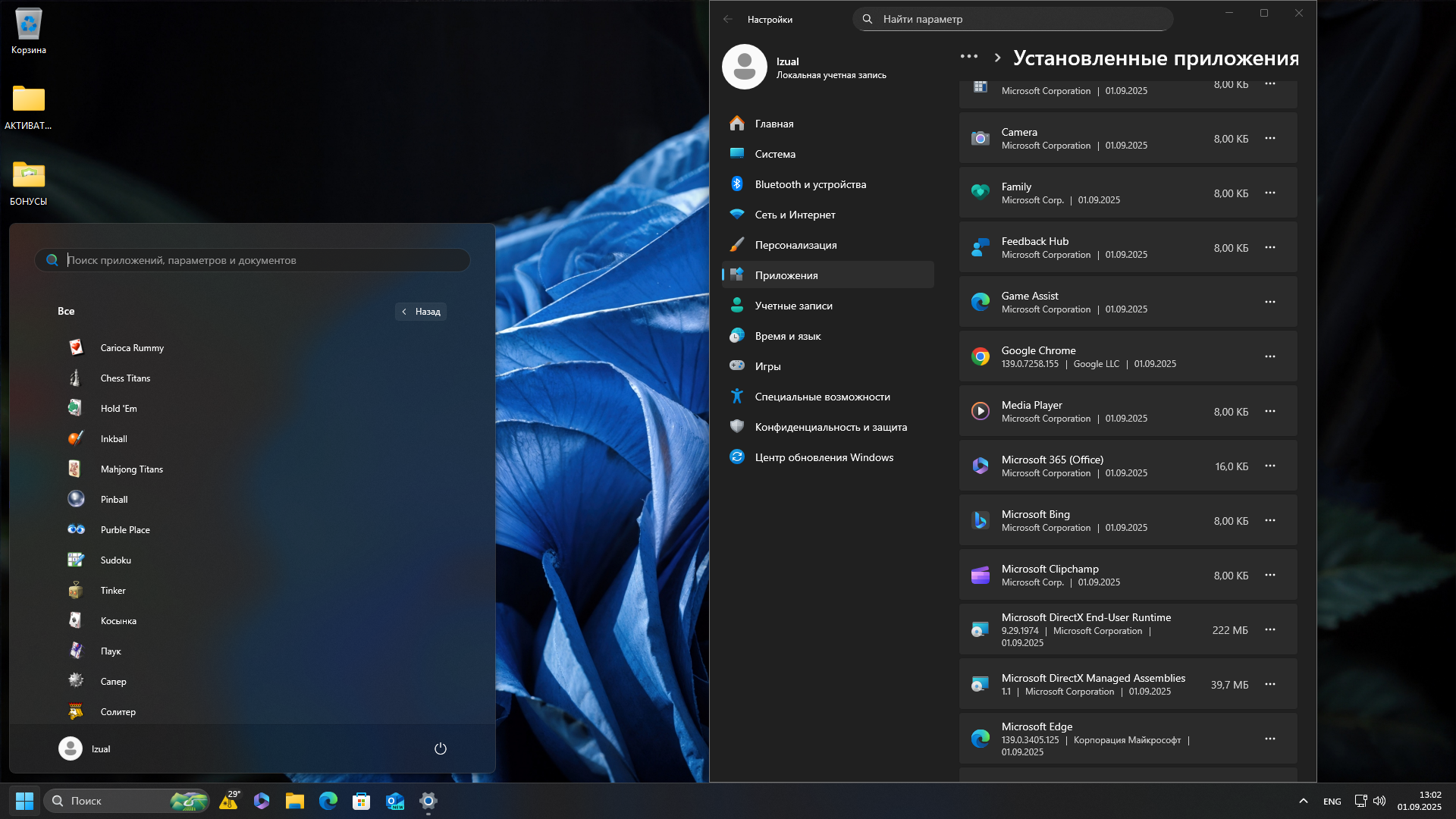This screenshot has width=1456, height=819.
Task: Open the Игры settings section
Action: [828, 366]
